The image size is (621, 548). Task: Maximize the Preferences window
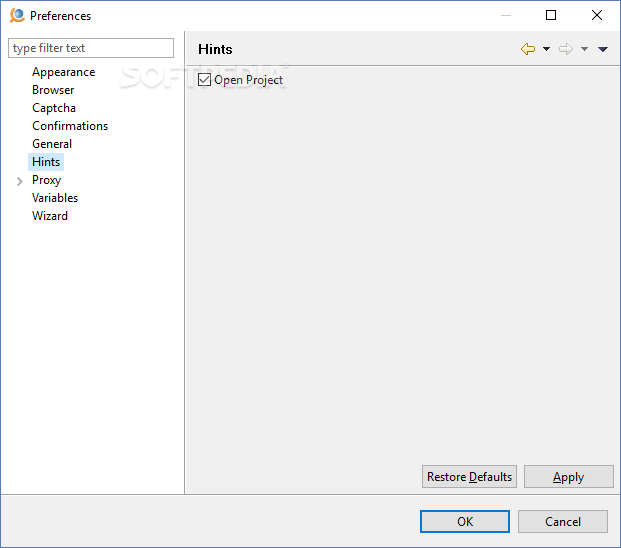(551, 15)
